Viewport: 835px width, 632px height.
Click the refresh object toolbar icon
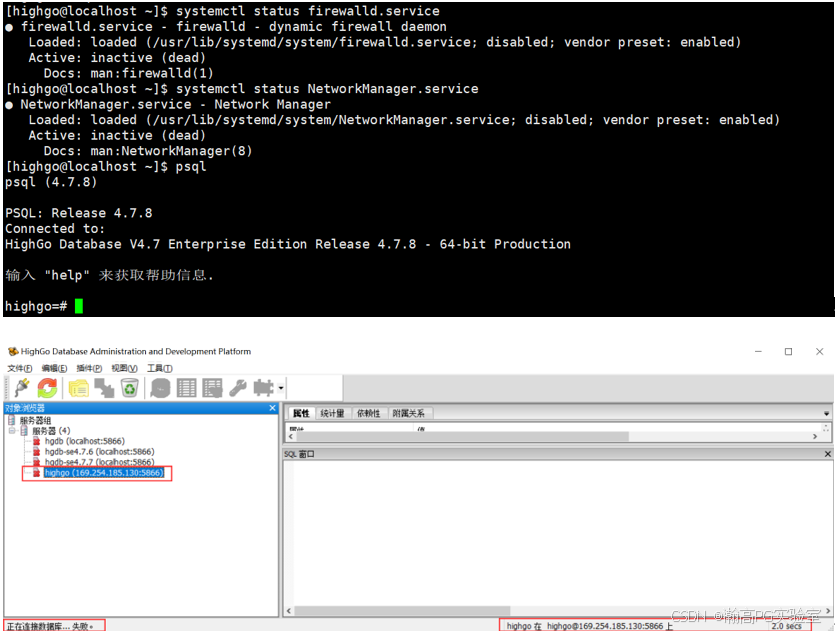click(x=47, y=388)
